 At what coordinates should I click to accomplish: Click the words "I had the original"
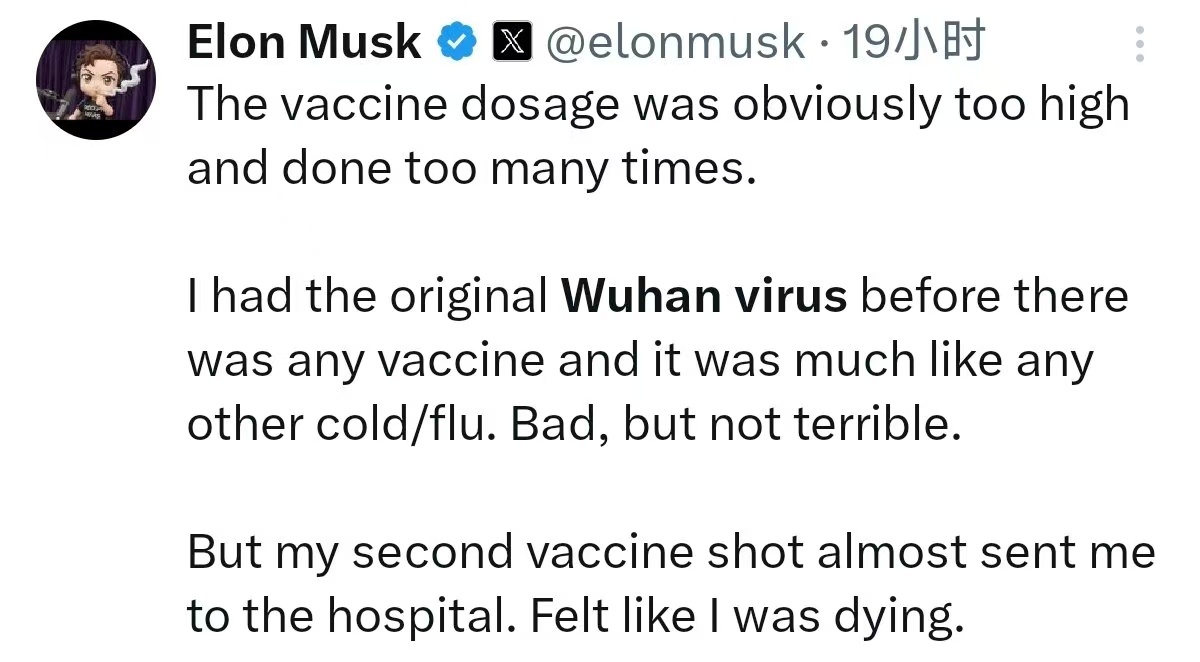click(367, 297)
